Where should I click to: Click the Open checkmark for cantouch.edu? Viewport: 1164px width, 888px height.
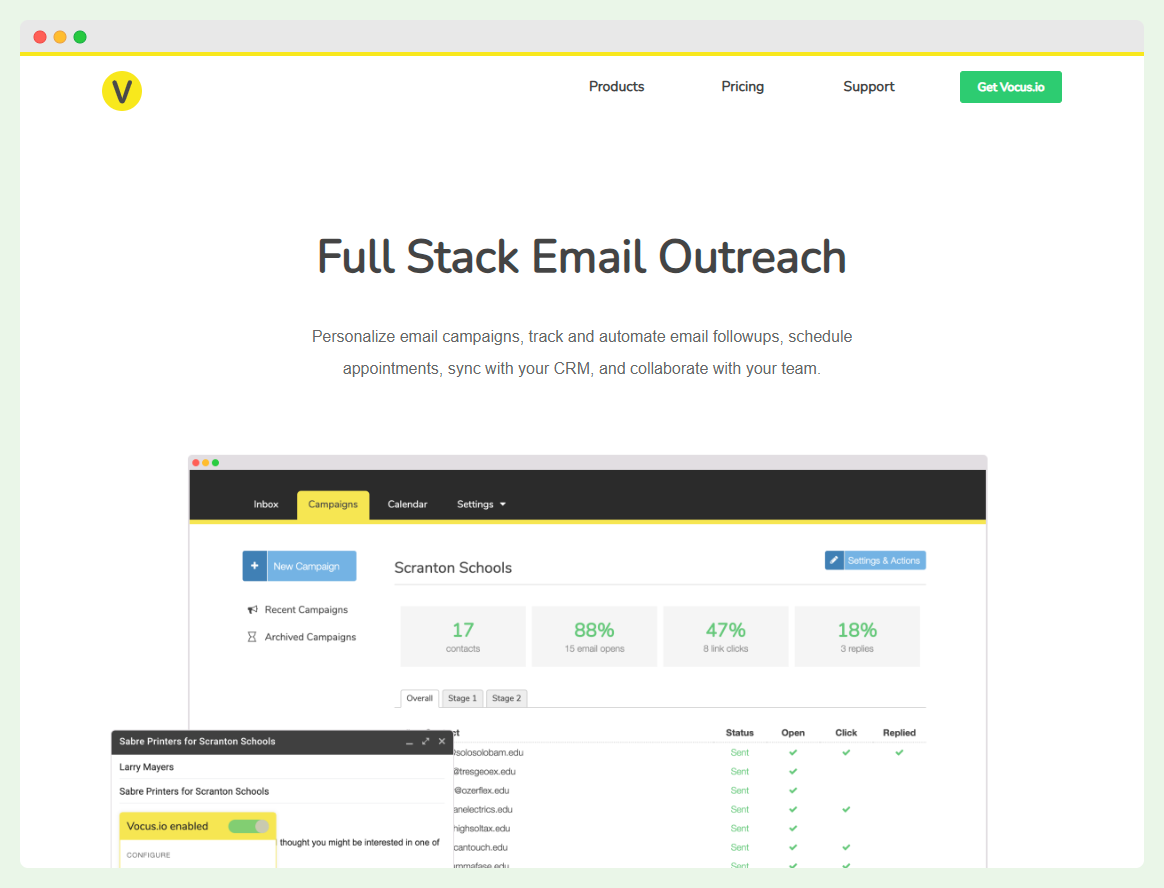pos(793,847)
